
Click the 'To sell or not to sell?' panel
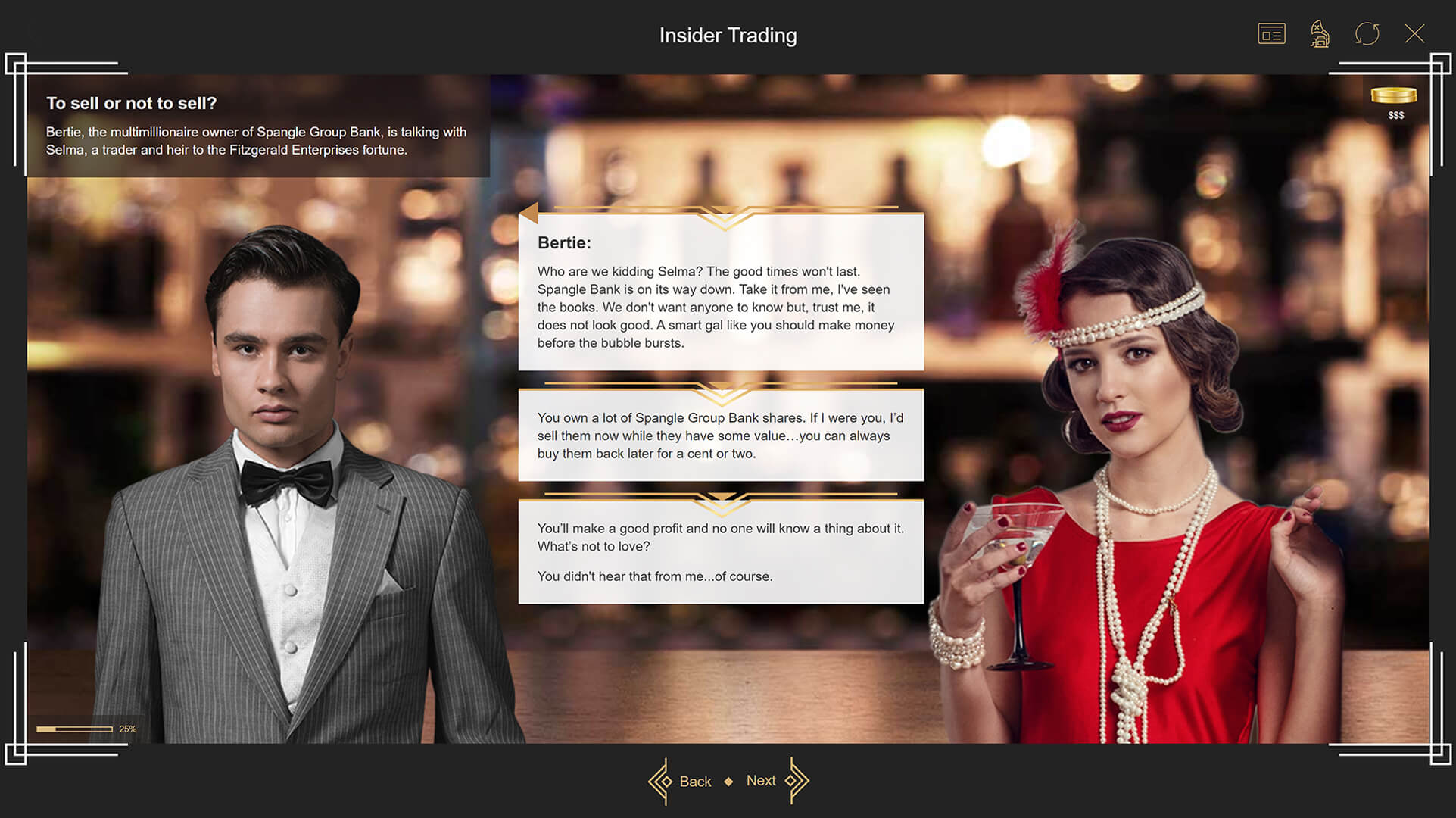[x=257, y=126]
